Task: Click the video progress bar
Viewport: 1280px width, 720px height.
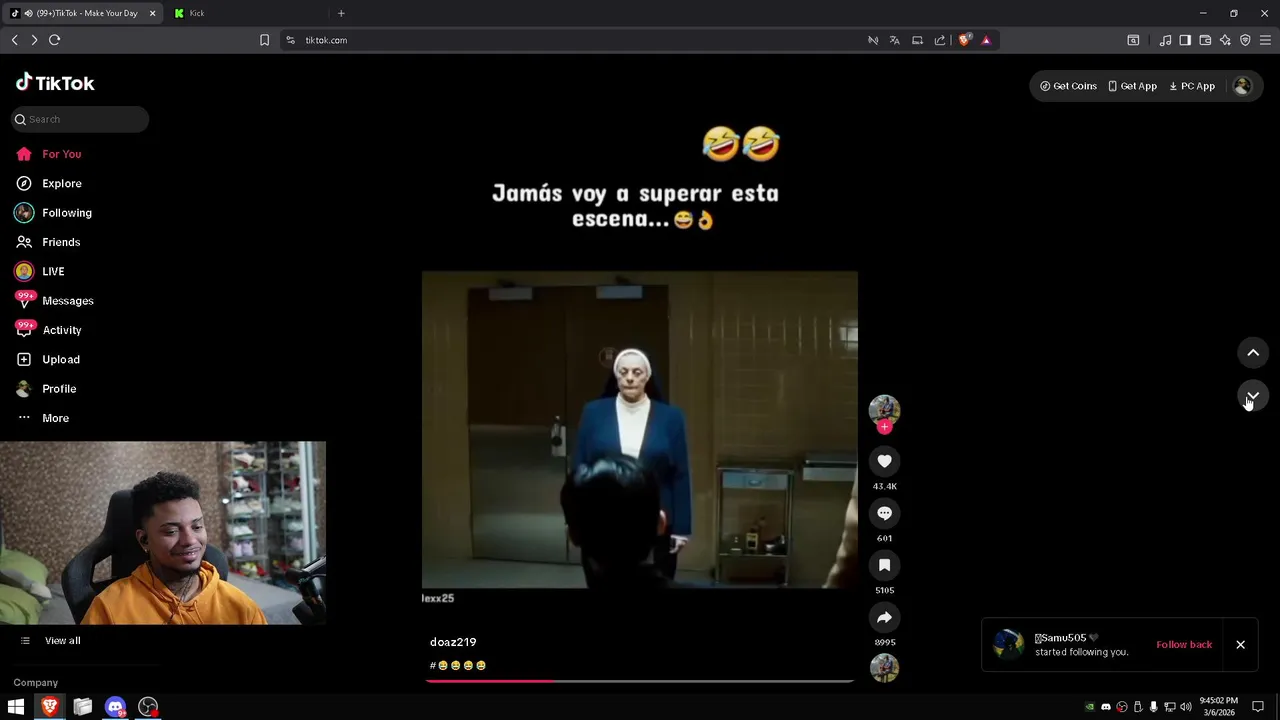Action: click(x=640, y=681)
